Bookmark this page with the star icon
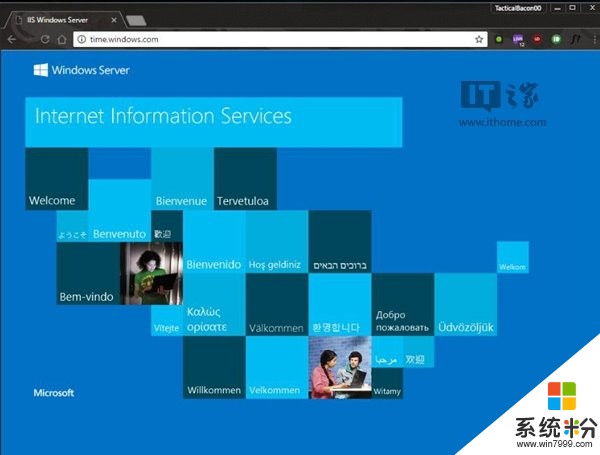Viewport: 600px width, 455px height. point(479,39)
